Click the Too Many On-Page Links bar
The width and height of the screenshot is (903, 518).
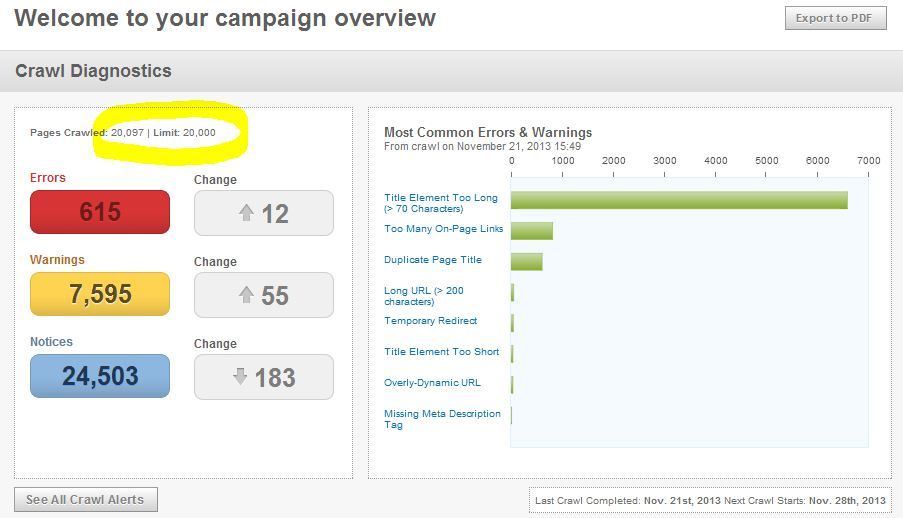531,231
